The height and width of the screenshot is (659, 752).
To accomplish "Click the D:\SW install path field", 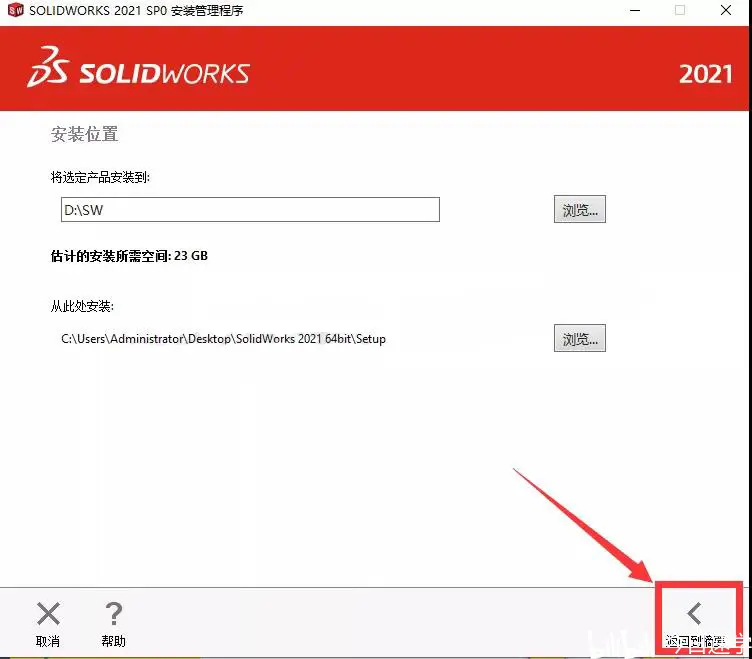I will click(x=250, y=210).
